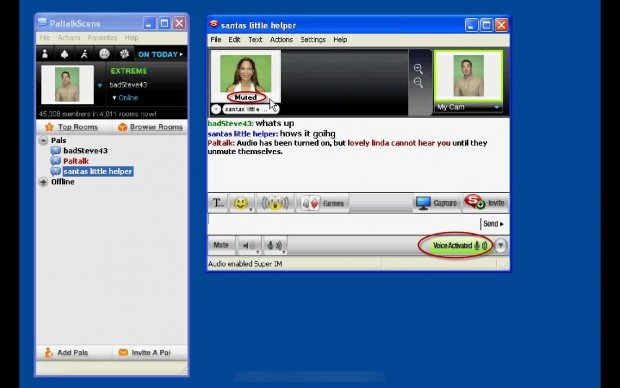620x388 pixels.
Task: Open the people icon in PaltalkScene toolbar
Action: (45, 54)
